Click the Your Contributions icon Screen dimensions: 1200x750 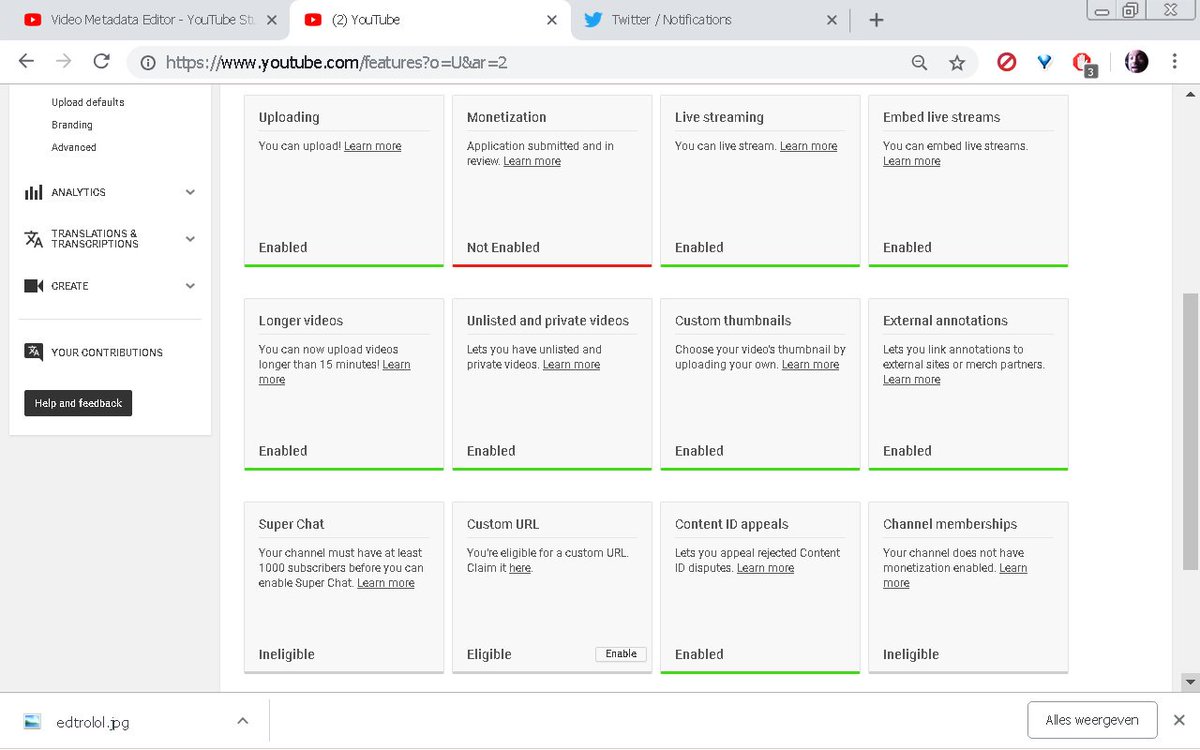[34, 351]
